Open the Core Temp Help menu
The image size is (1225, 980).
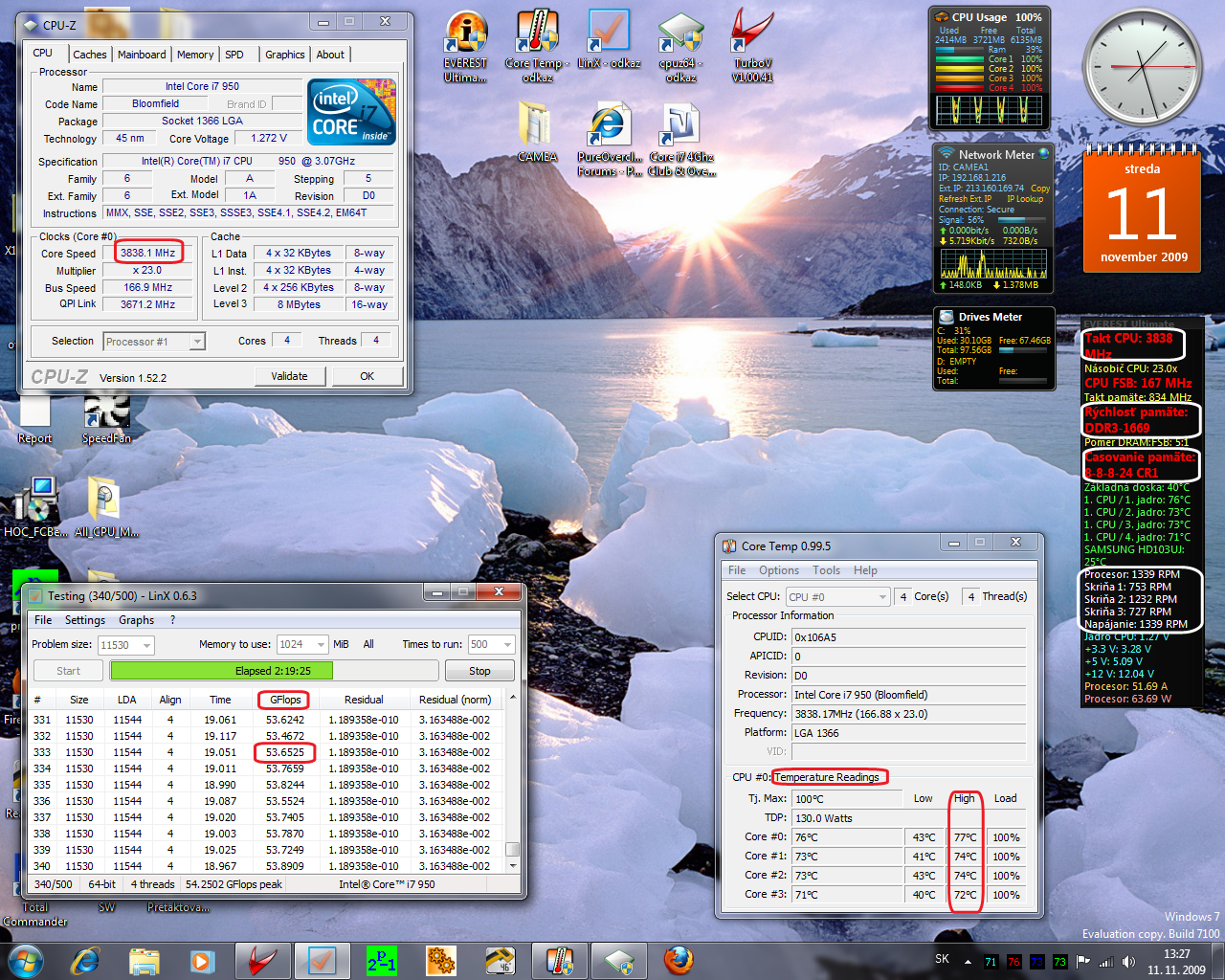pyautogui.click(x=865, y=570)
